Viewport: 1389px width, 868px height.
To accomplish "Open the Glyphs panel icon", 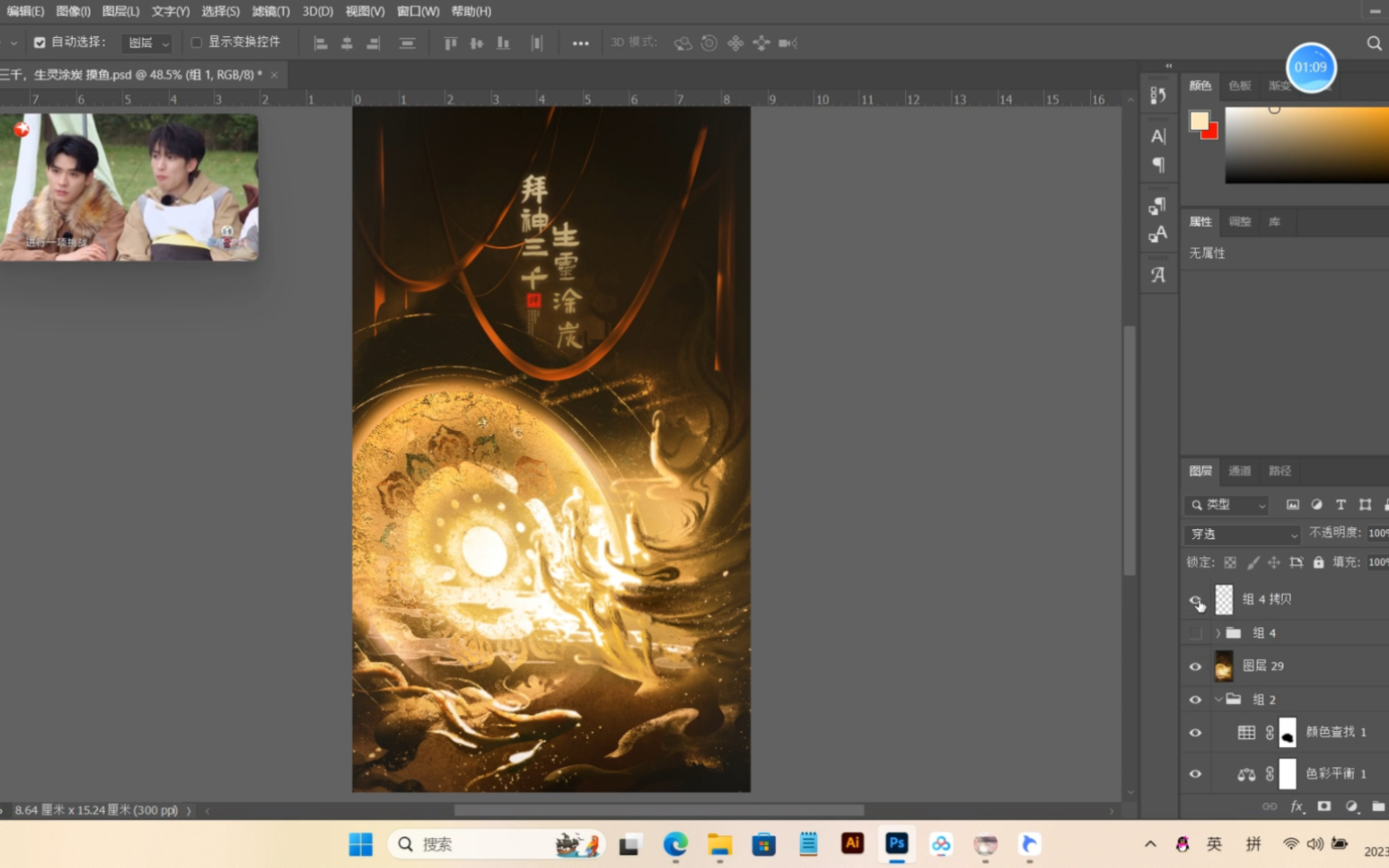I will pyautogui.click(x=1158, y=275).
